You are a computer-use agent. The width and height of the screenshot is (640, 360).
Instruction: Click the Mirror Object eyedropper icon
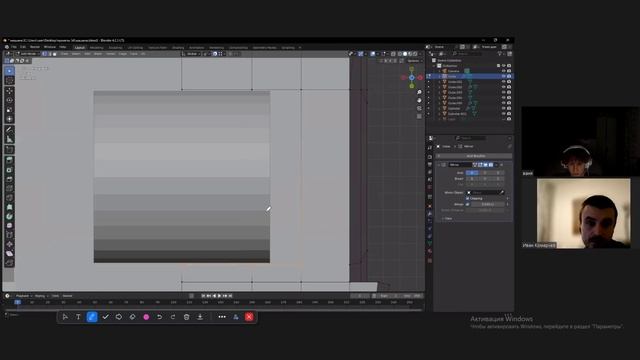point(502,192)
